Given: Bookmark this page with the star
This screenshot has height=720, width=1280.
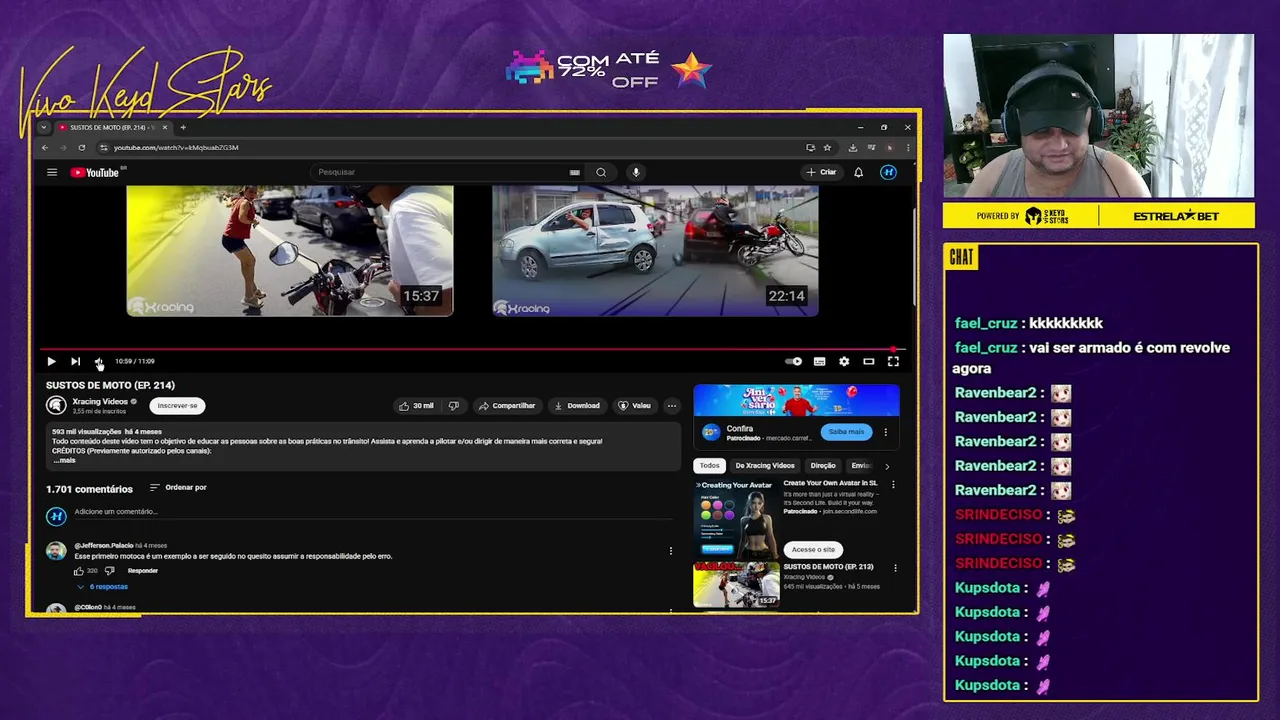Looking at the screenshot, I should click(x=827, y=147).
